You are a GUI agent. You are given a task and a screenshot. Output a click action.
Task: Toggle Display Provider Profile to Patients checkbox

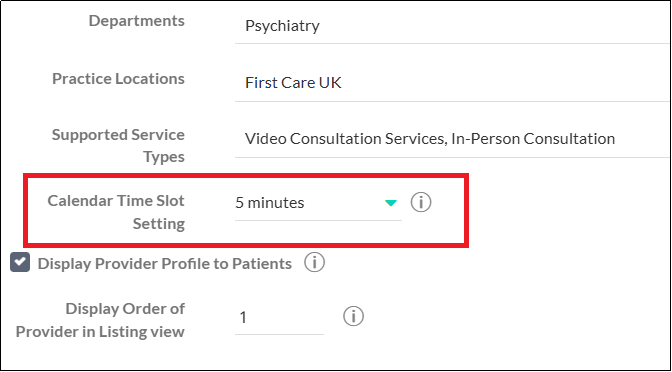coord(20,263)
